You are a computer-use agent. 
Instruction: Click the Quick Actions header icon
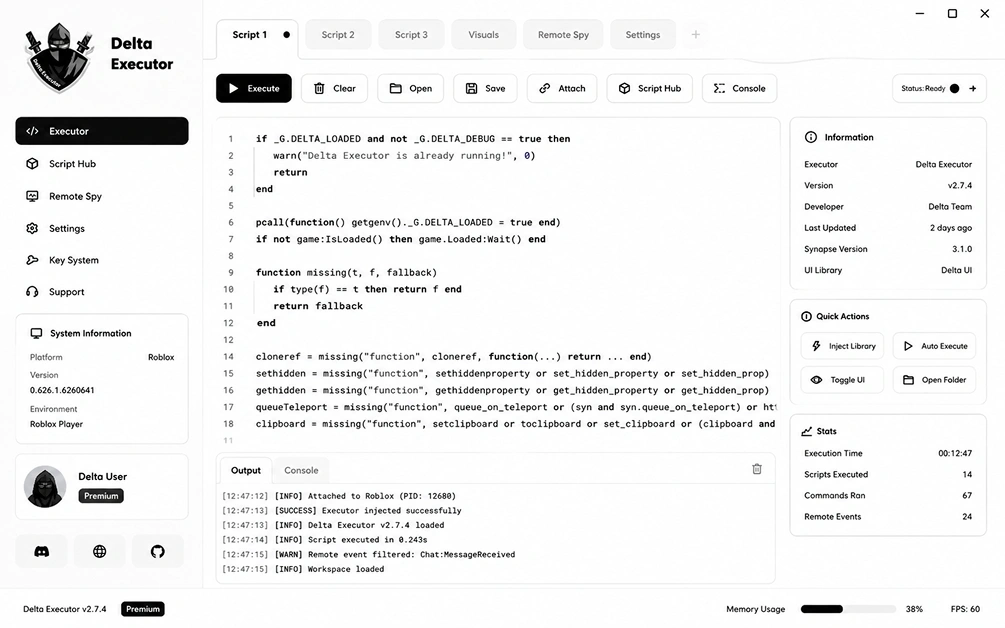pyautogui.click(x=806, y=317)
